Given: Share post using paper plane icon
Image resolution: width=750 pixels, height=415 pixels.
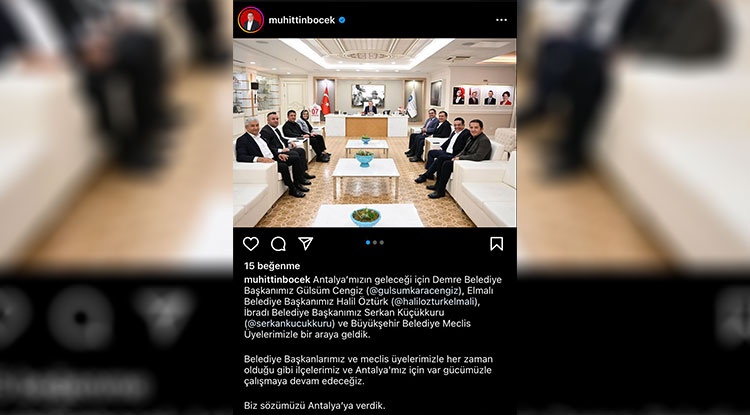Looking at the screenshot, I should (306, 243).
